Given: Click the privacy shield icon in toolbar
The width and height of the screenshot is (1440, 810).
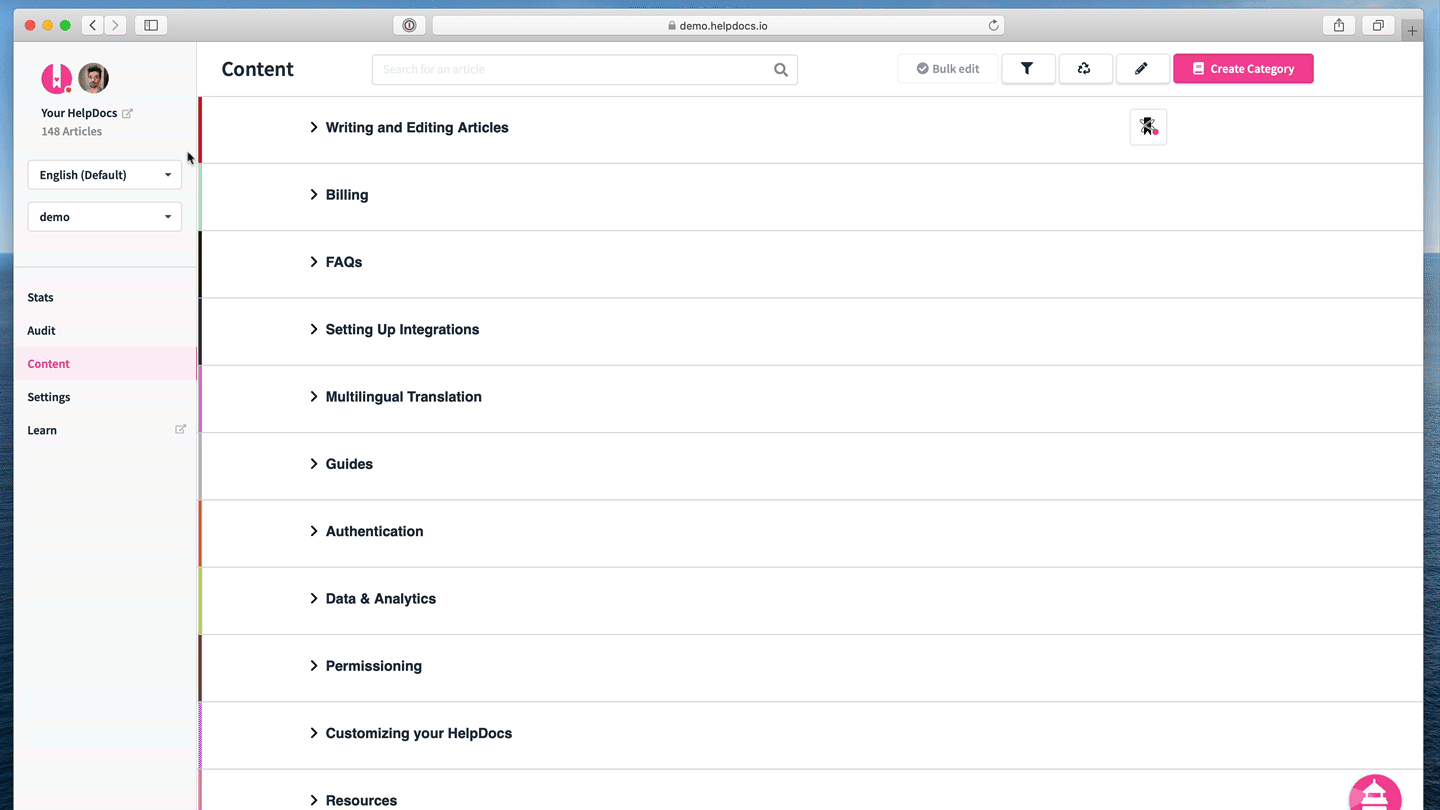Looking at the screenshot, I should (409, 25).
